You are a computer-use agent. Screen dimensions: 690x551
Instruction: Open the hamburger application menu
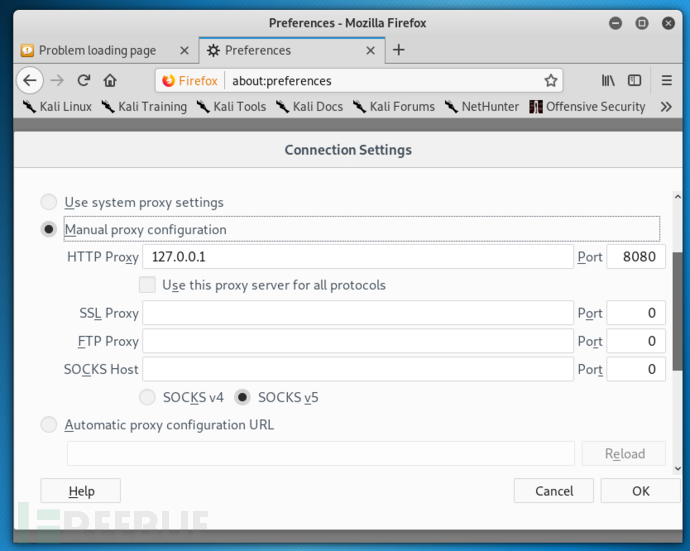pos(667,81)
